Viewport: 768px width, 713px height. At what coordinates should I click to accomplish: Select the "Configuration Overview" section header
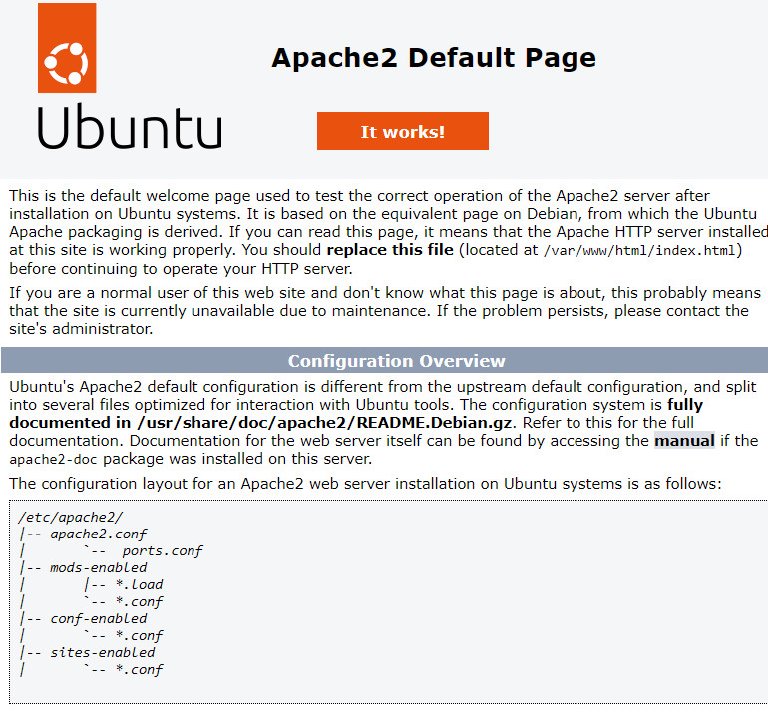396,361
